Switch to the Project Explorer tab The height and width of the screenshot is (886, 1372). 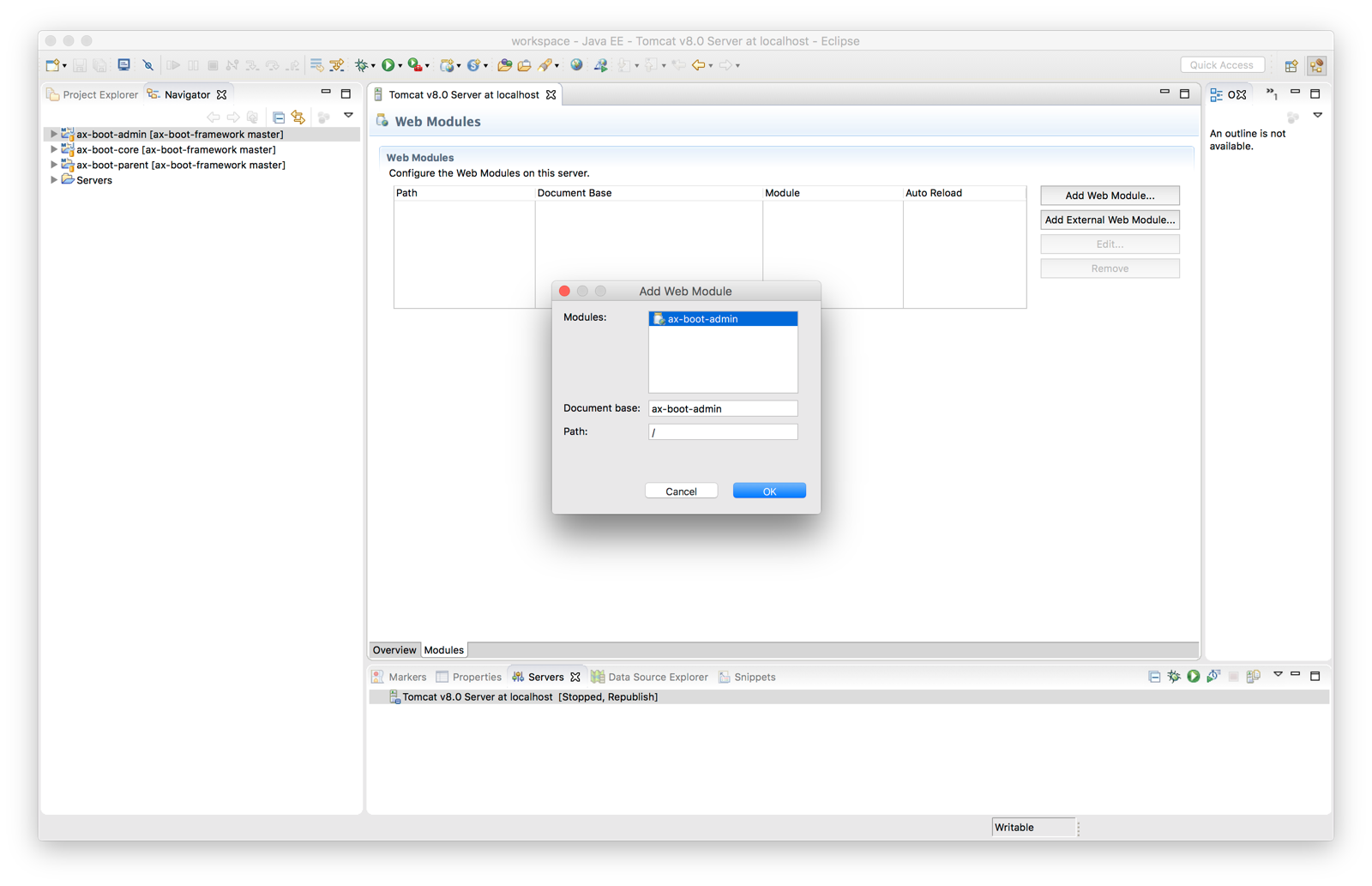[x=92, y=94]
